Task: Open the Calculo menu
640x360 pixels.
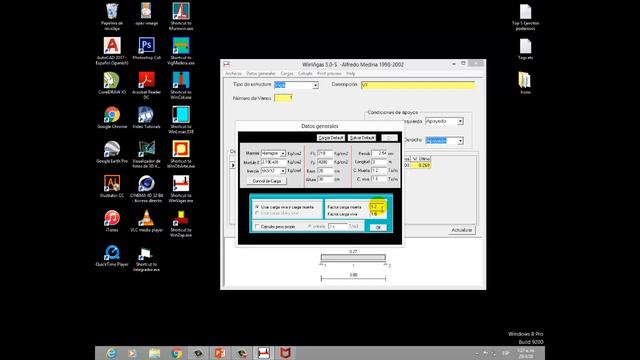Action: pos(305,73)
